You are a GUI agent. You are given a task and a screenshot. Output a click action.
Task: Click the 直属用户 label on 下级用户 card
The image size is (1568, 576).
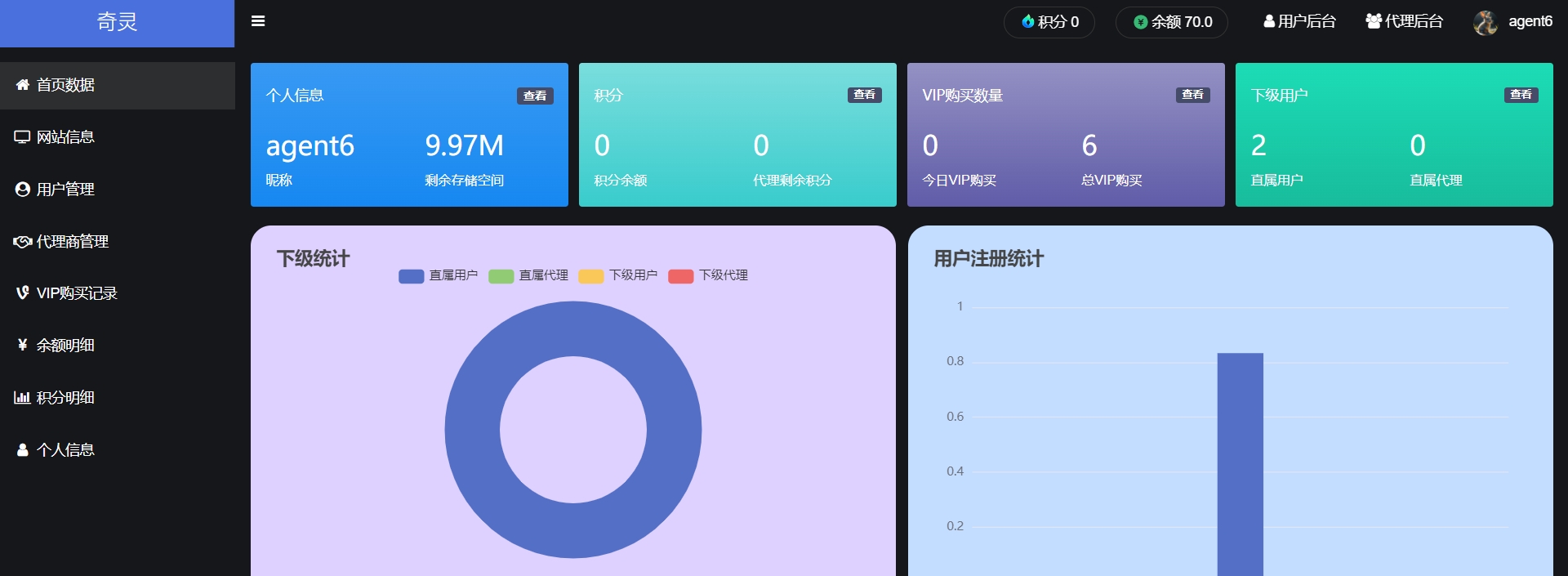[1276, 181]
